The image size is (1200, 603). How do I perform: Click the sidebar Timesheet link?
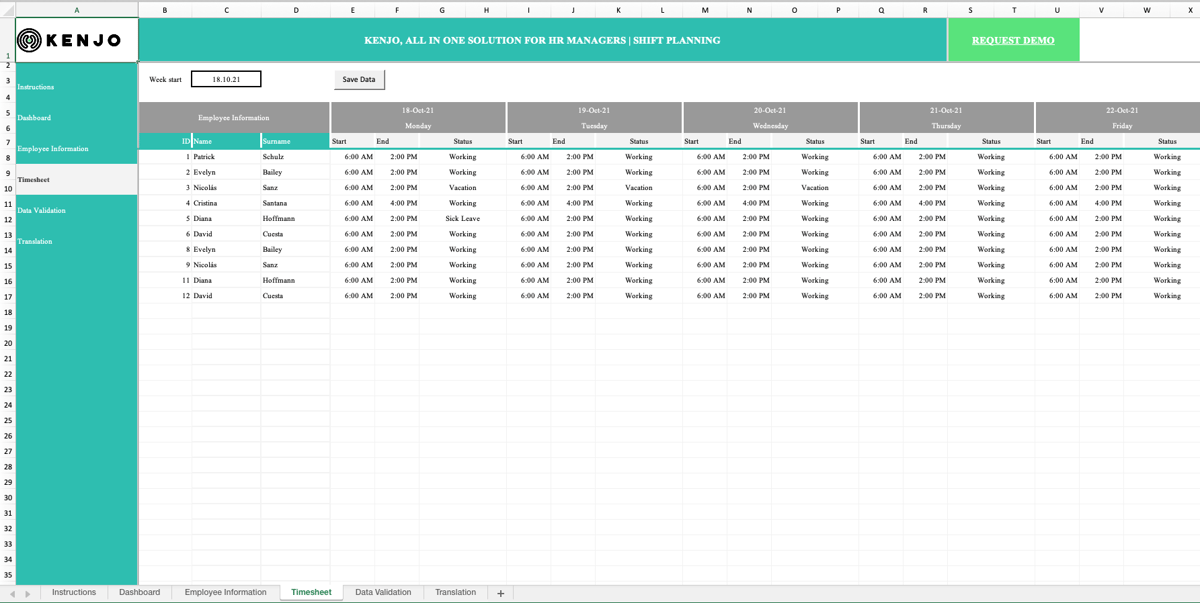pyautogui.click(x=34, y=179)
